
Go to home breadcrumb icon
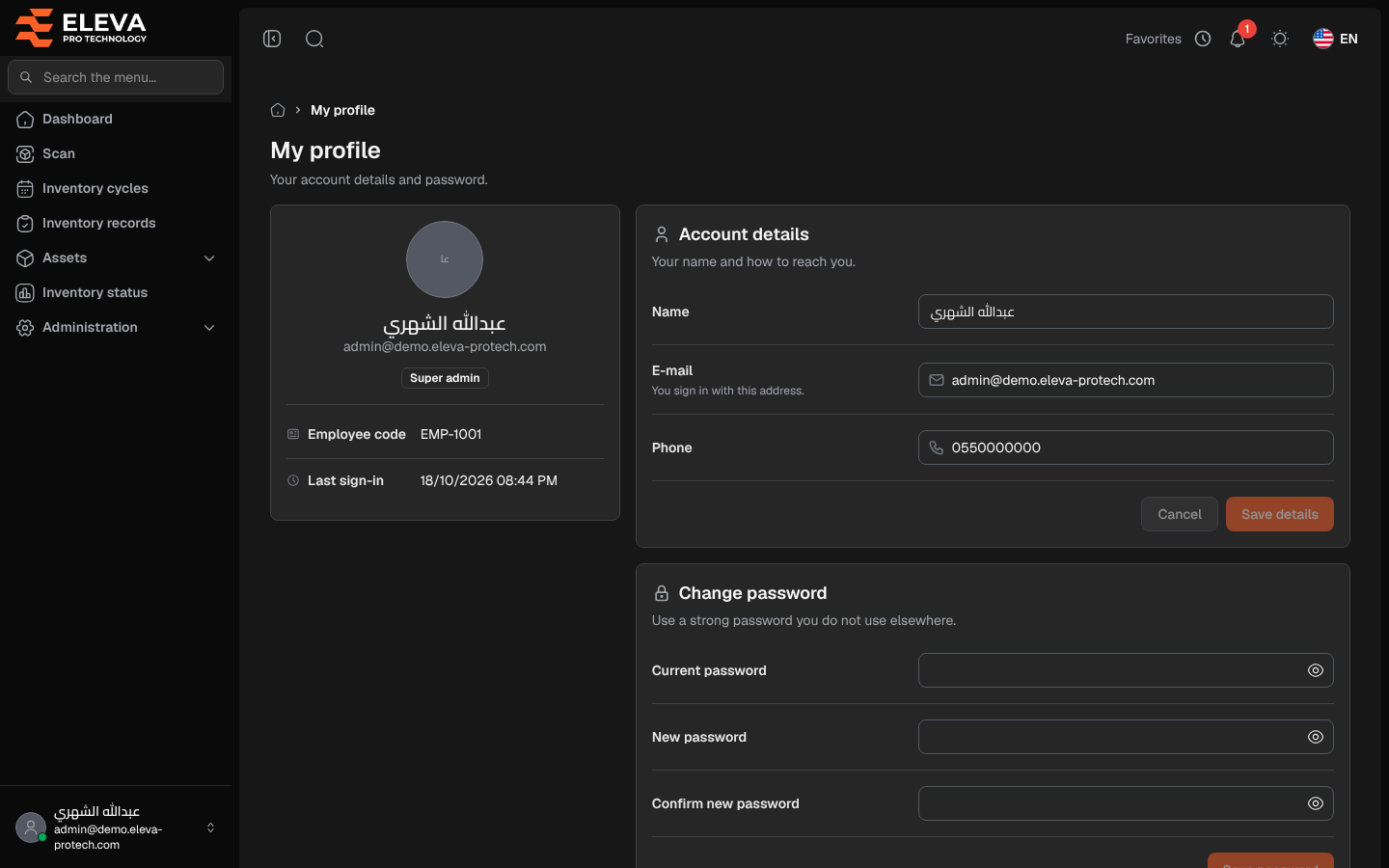(x=278, y=110)
